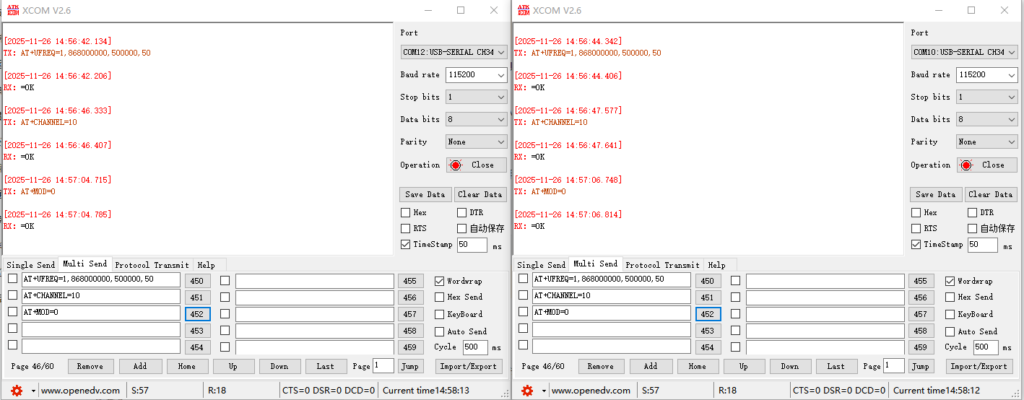1024x400 pixels.
Task: Open the Port dropdown showing COM12:USB-SERIAL CH34
Action: point(453,51)
